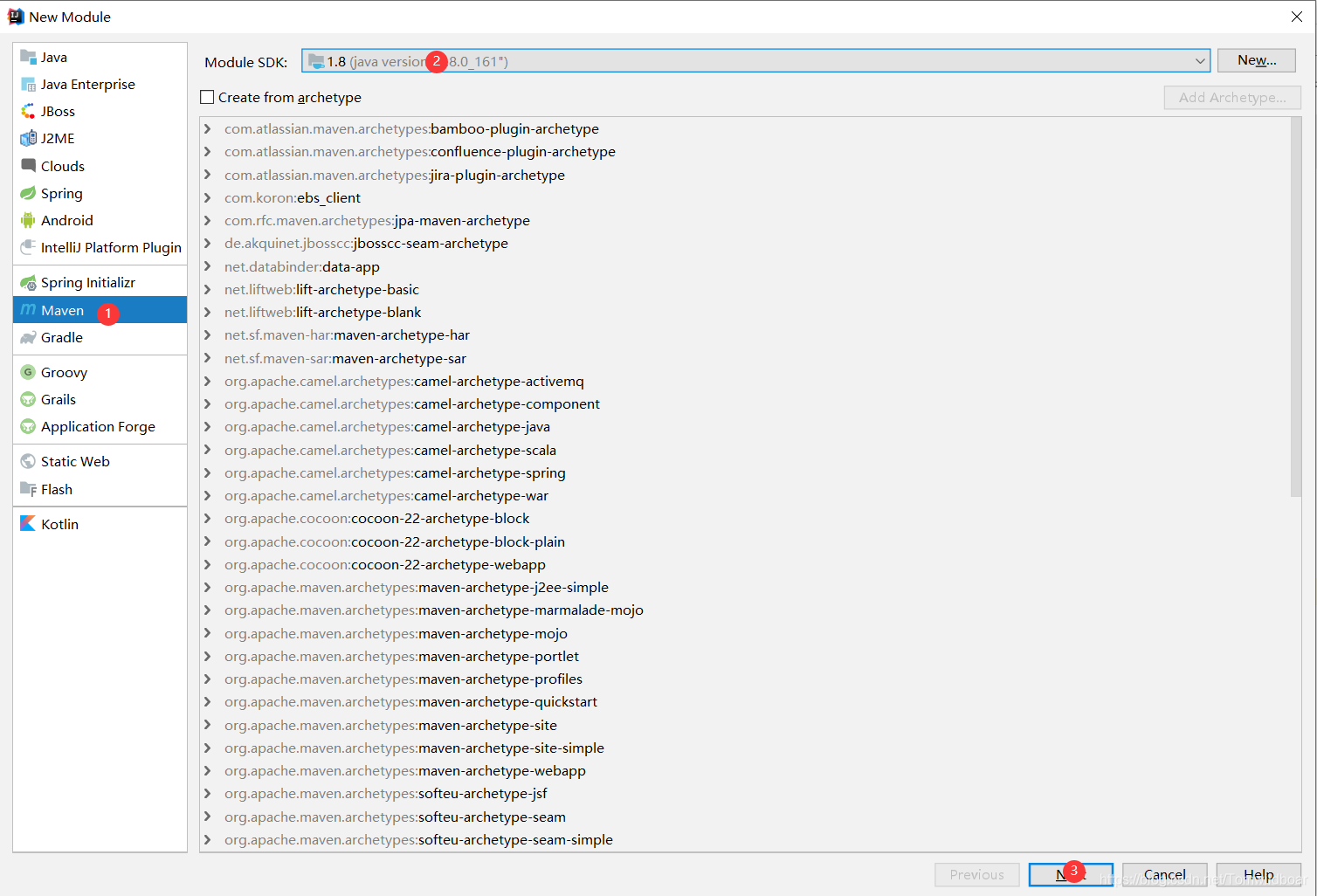Click the Previous button
This screenshot has height=896, width=1317.
point(976,874)
